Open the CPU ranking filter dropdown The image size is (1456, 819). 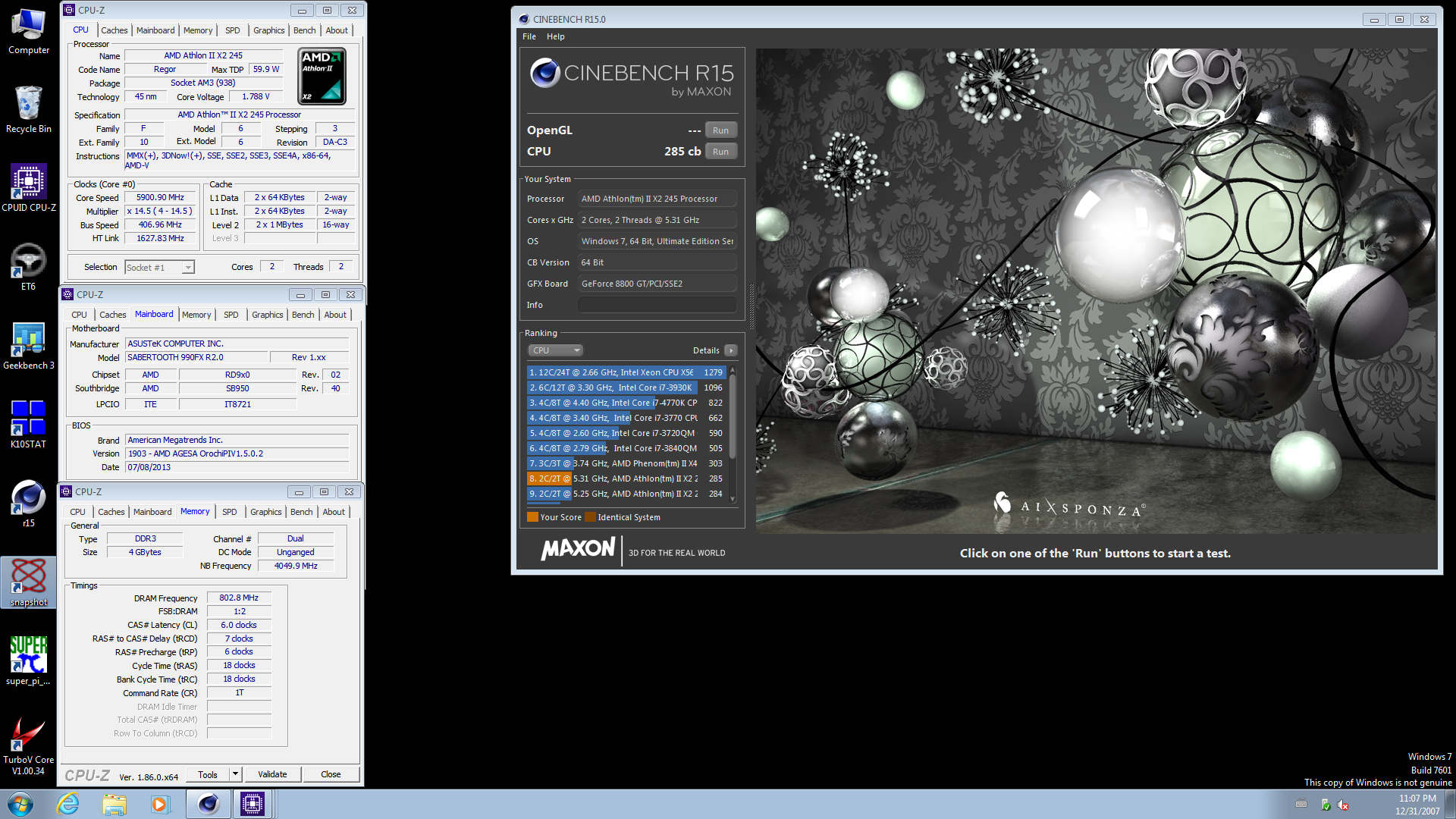pos(556,350)
